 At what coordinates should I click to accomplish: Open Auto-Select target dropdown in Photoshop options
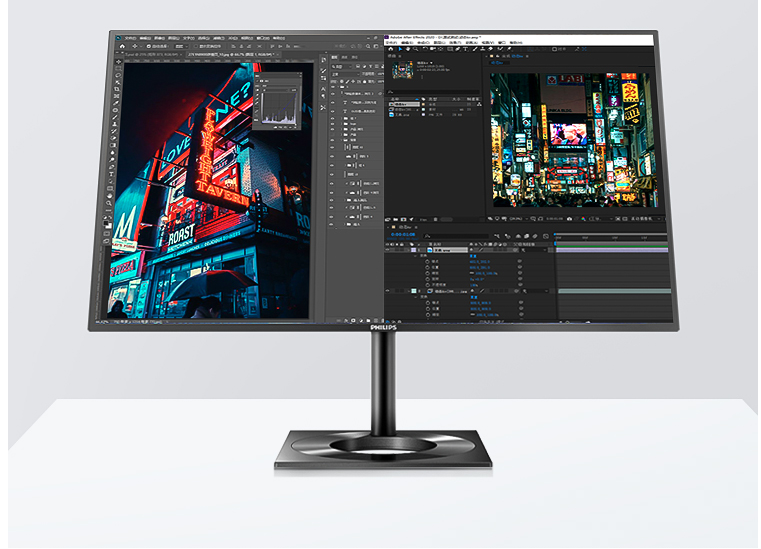[x=180, y=47]
